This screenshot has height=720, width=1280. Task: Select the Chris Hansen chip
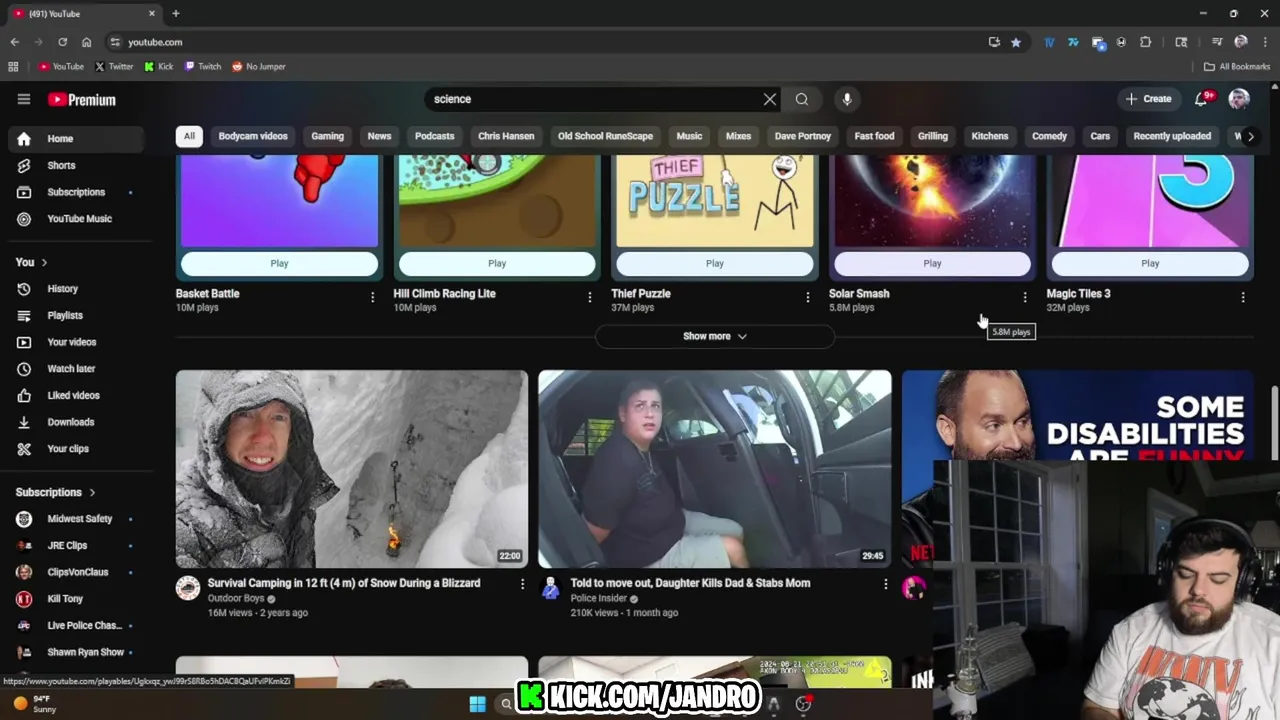pyautogui.click(x=506, y=136)
